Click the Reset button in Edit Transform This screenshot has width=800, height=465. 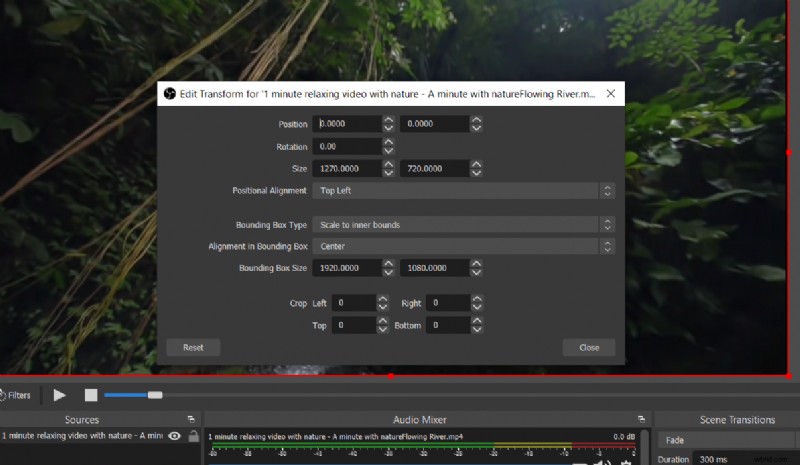click(x=193, y=348)
